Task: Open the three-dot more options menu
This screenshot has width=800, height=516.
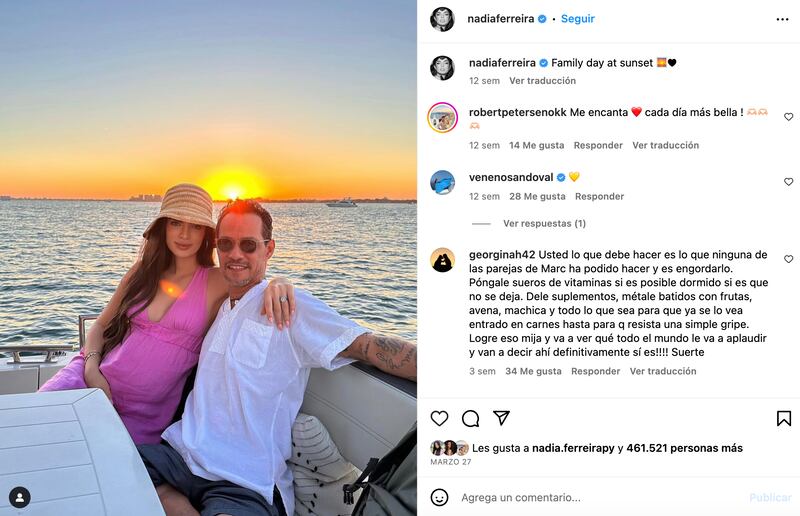Action: click(782, 19)
